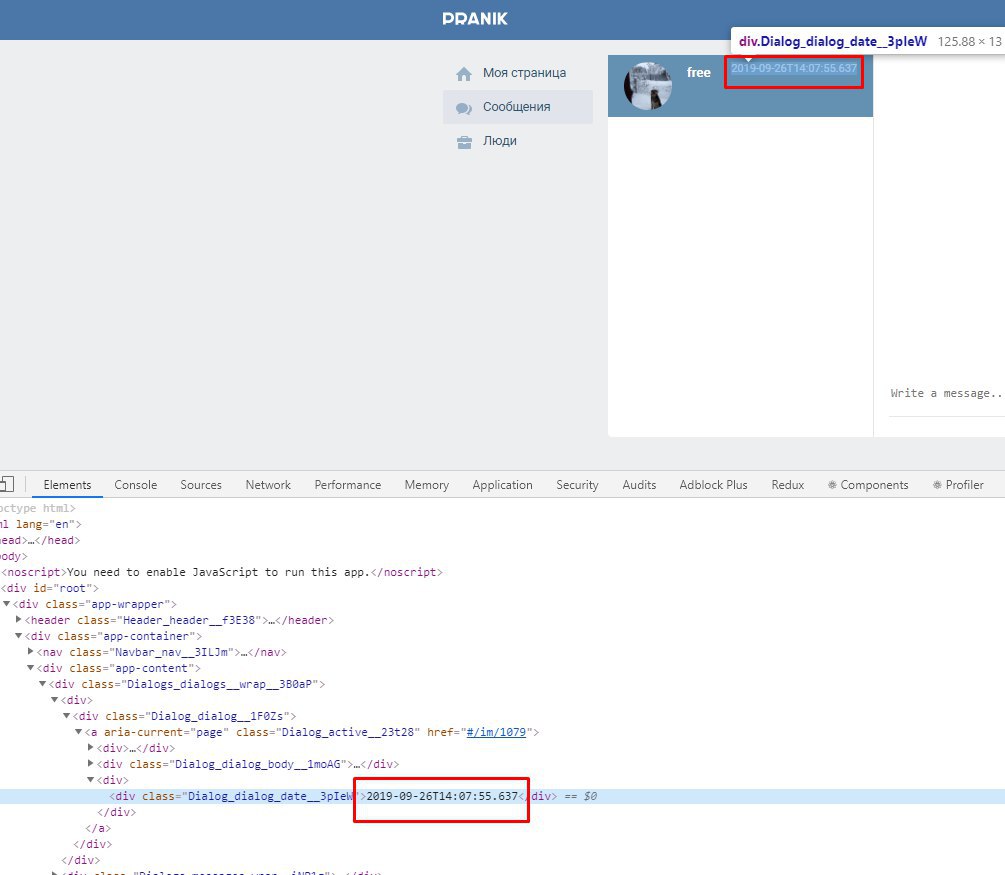Collapse the div class="app-content" node
This screenshot has height=875, width=1005.
[30, 667]
